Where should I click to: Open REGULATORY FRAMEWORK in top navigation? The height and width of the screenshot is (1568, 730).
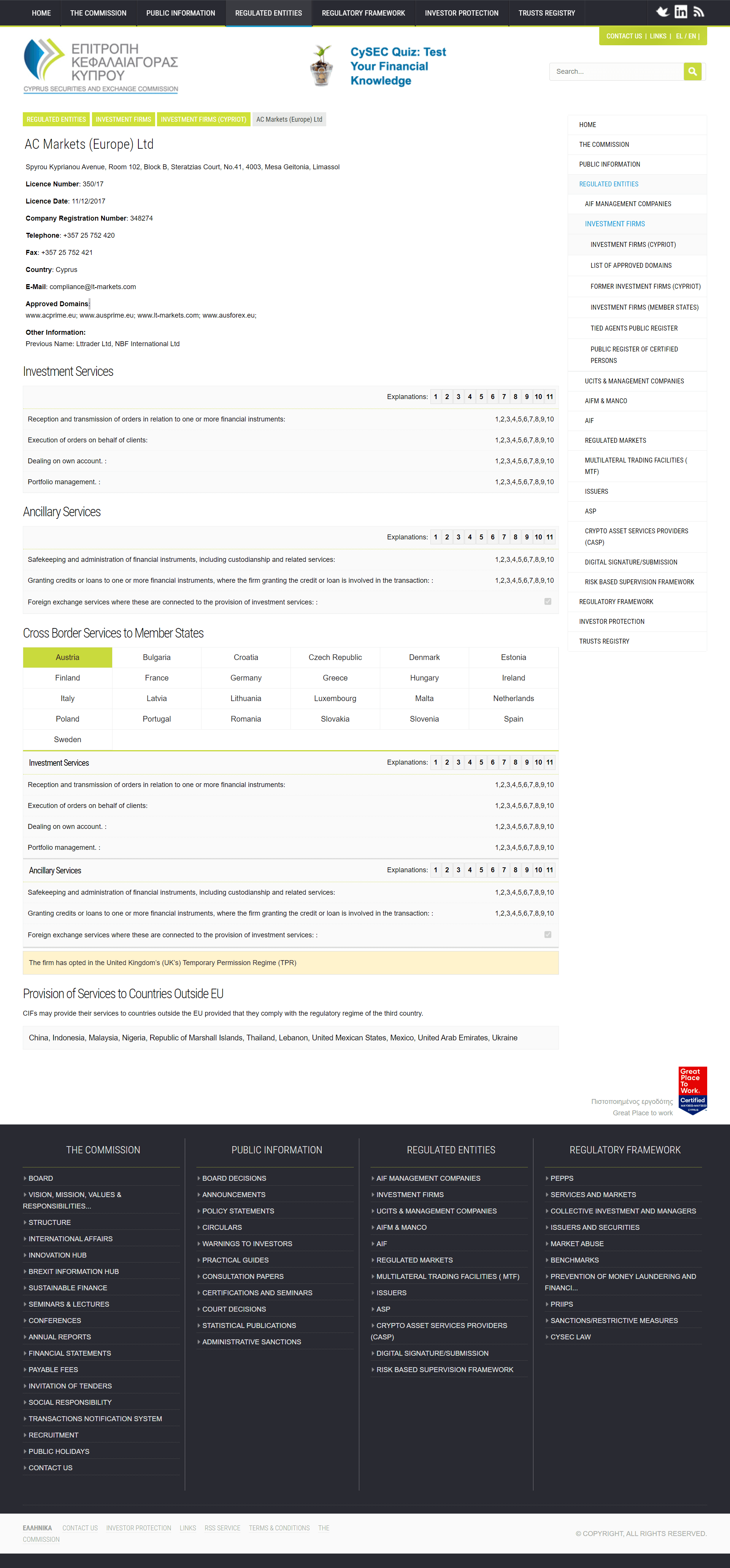point(363,13)
